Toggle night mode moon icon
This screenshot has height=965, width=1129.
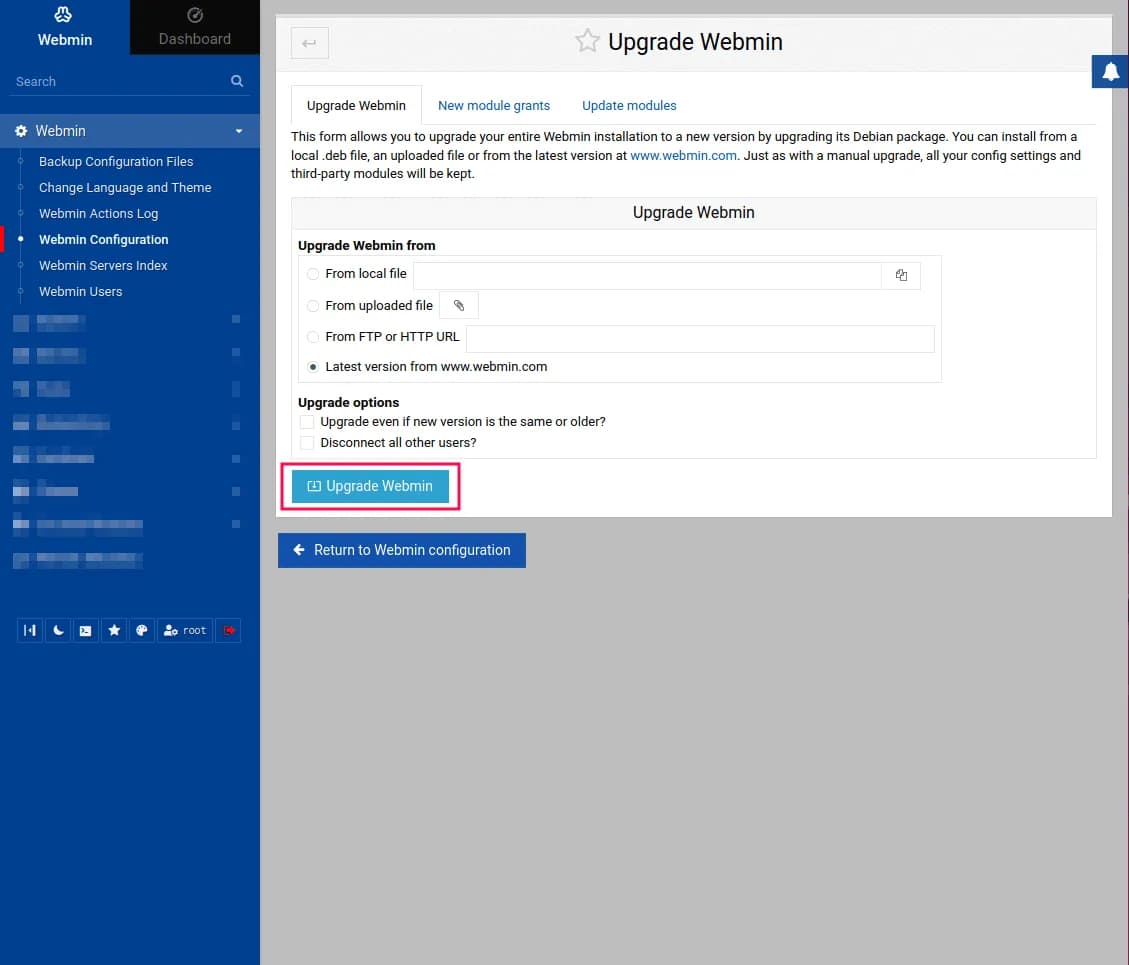click(58, 630)
